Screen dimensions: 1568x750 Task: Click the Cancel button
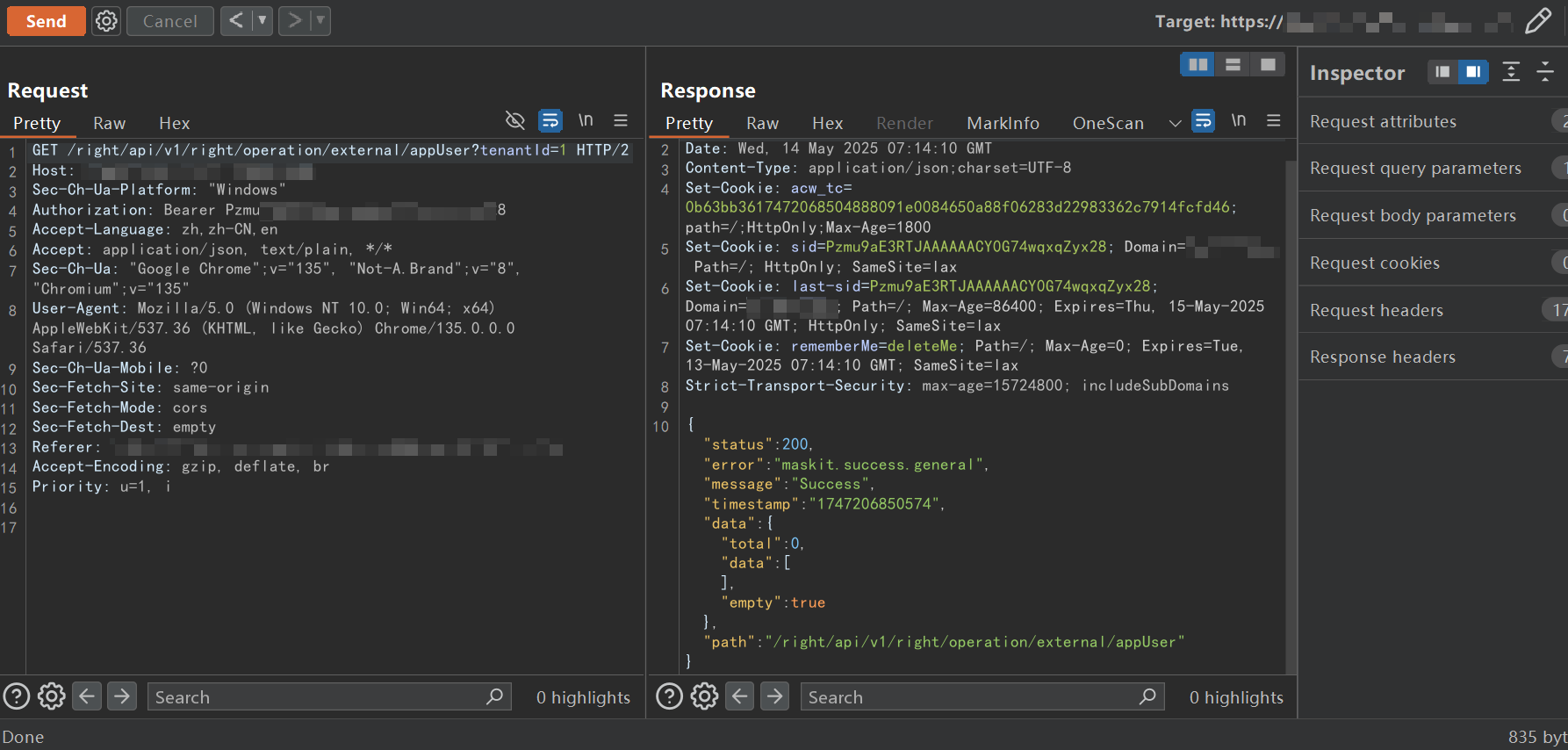pyautogui.click(x=170, y=21)
